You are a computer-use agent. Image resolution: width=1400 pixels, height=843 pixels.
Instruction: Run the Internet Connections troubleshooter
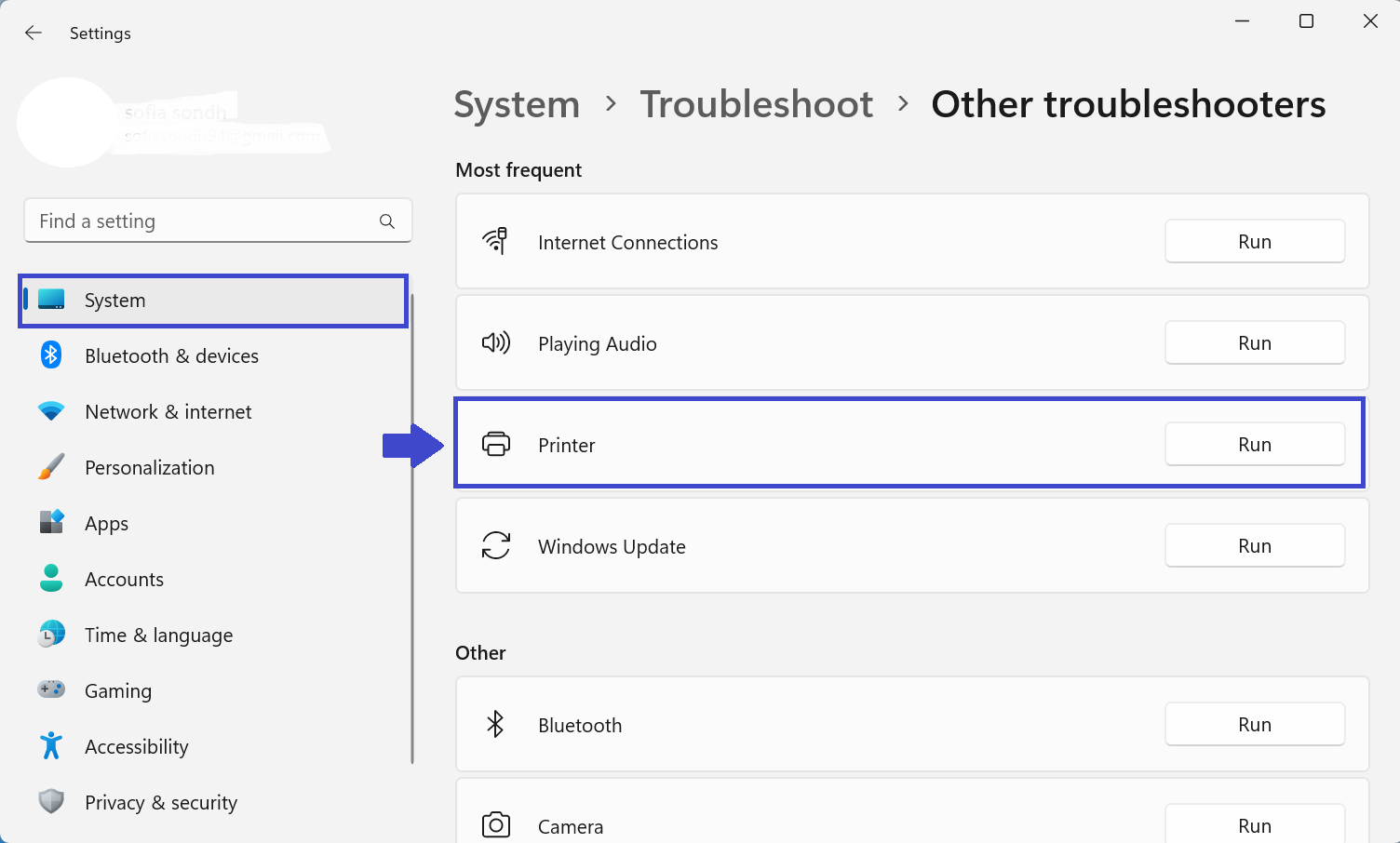pyautogui.click(x=1254, y=242)
